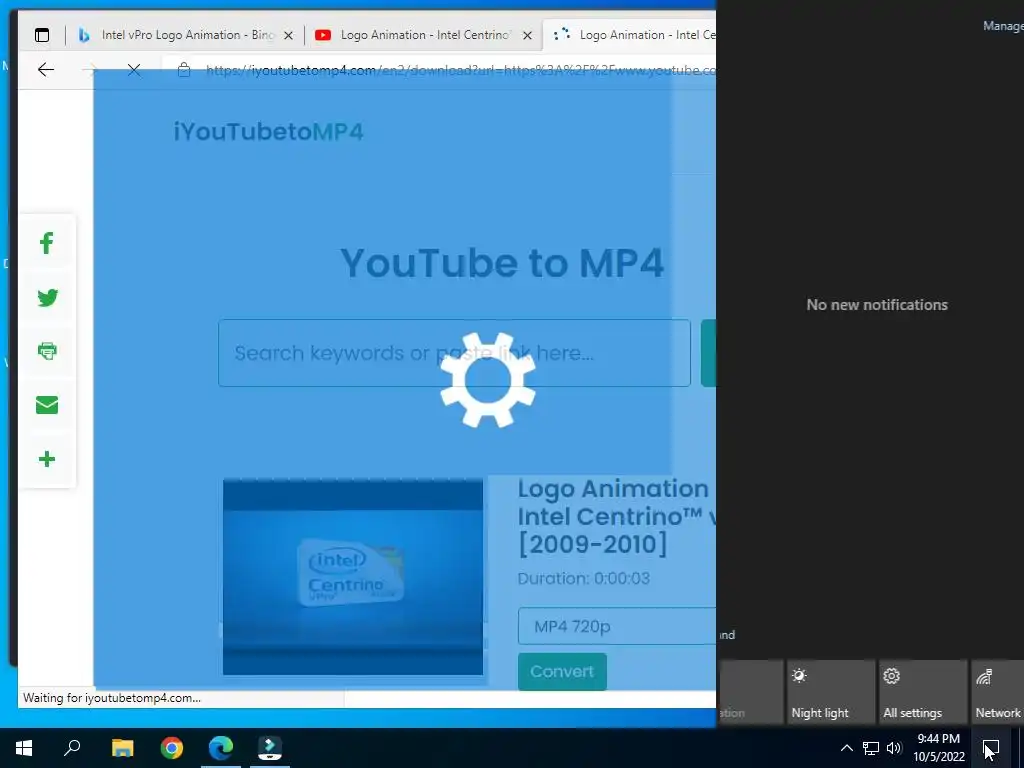Viewport: 1024px width, 768px height.
Task: Open the Filmora app taskbar icon
Action: point(270,748)
